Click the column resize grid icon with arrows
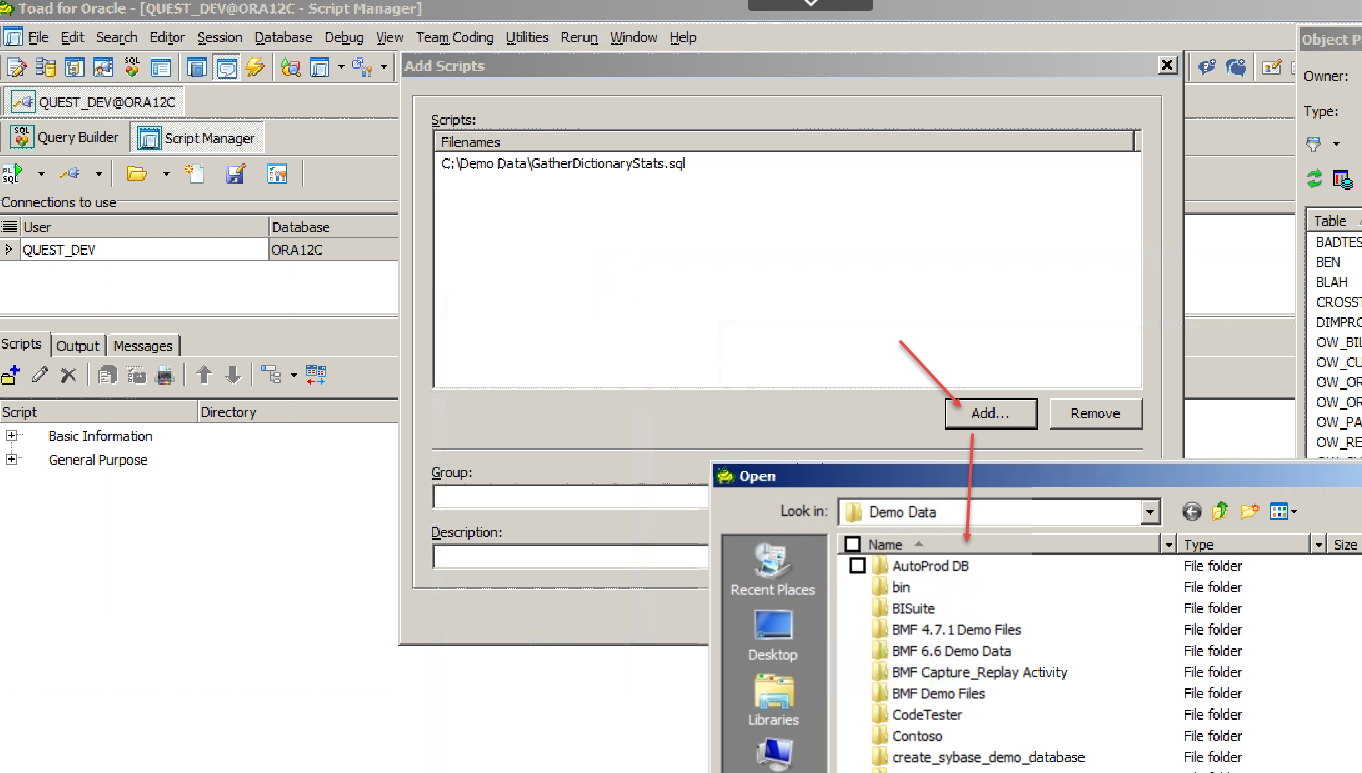Viewport: 1362px width, 773px height. pyautogui.click(x=316, y=375)
